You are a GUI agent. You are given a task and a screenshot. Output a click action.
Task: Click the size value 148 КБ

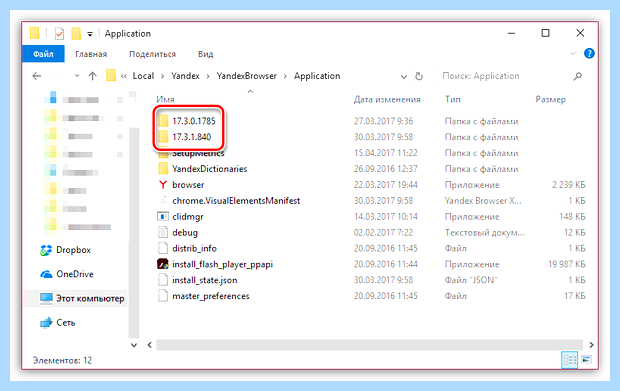click(572, 217)
